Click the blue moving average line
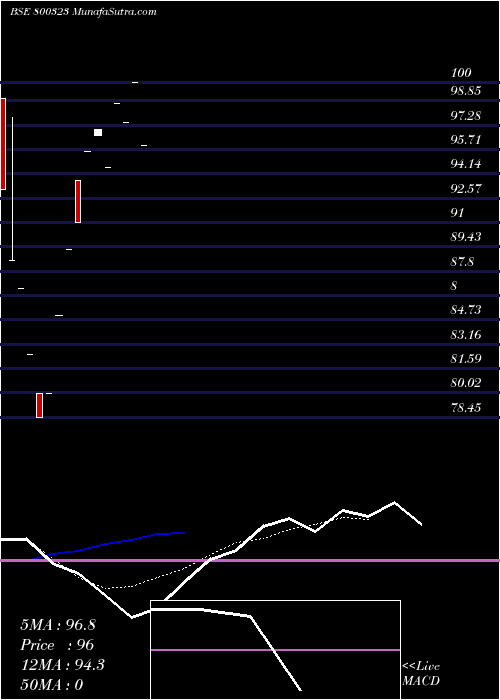Screen dimensions: 500x700 (108, 545)
